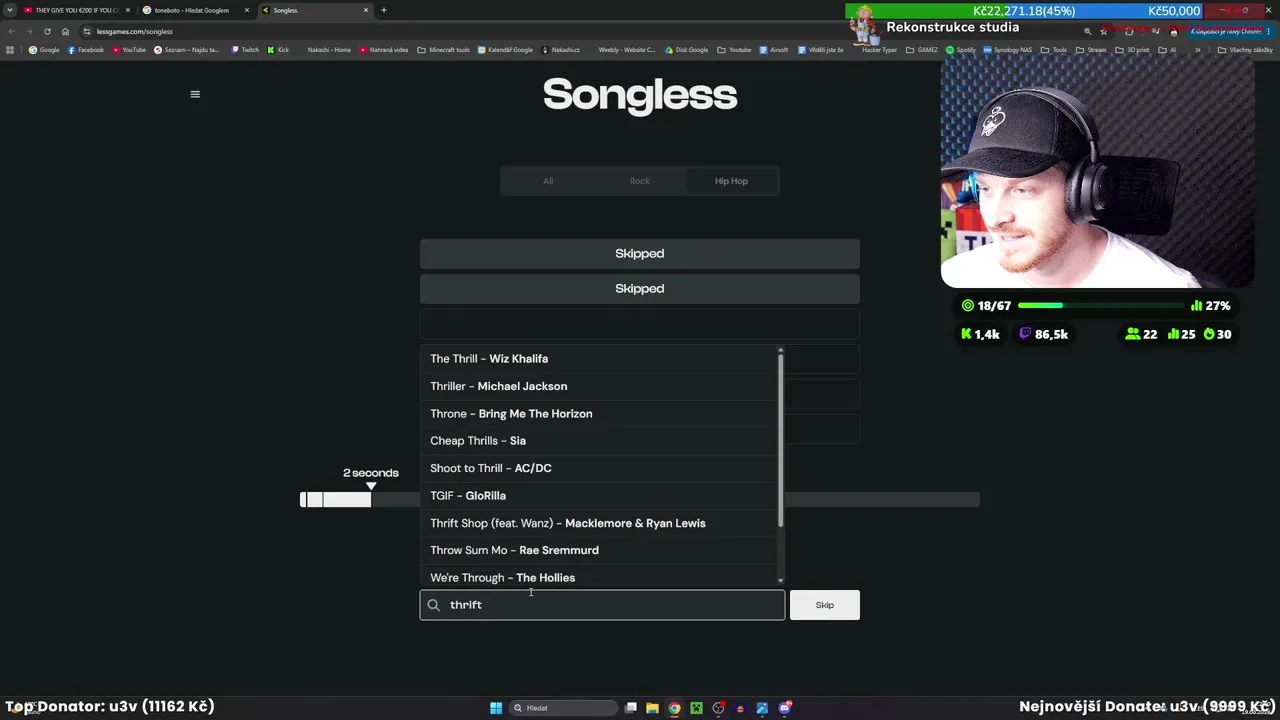Select the Hip Hop genre filter
This screenshot has height=720, width=1280.
point(731,181)
